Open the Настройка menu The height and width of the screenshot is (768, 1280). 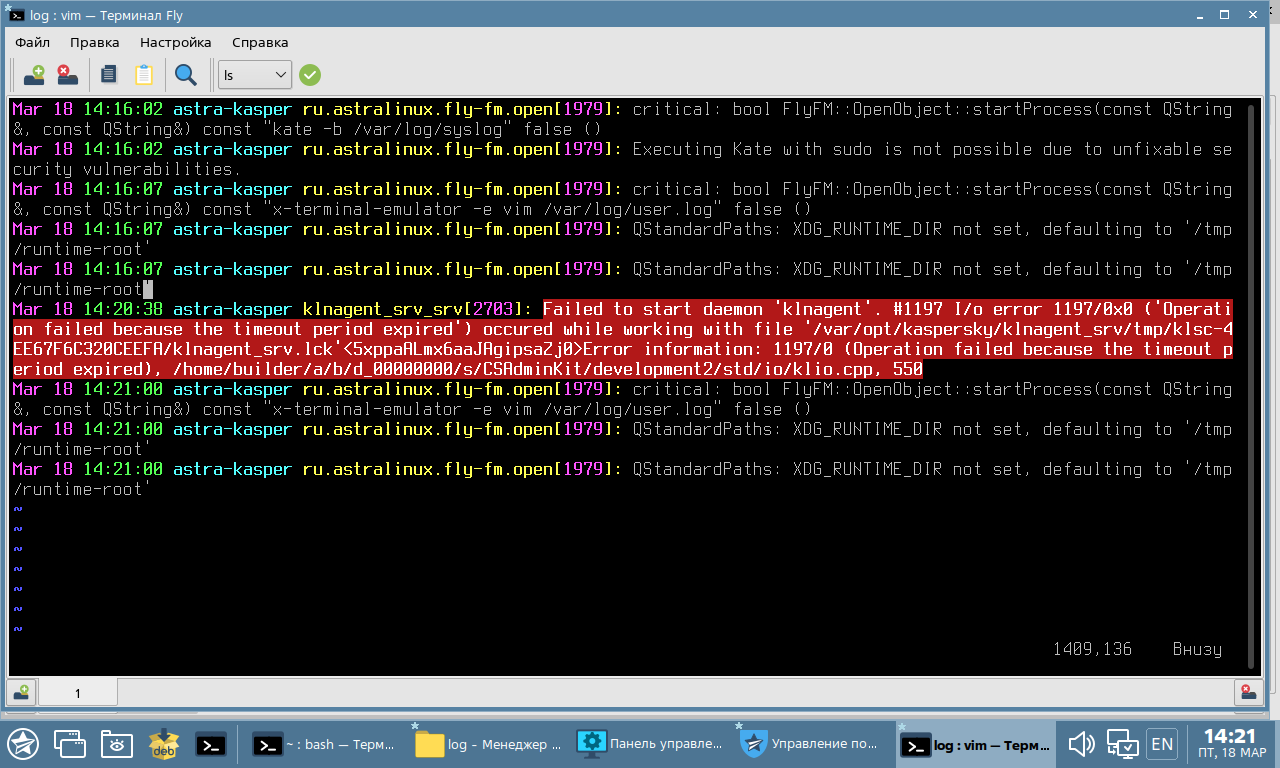tap(176, 42)
